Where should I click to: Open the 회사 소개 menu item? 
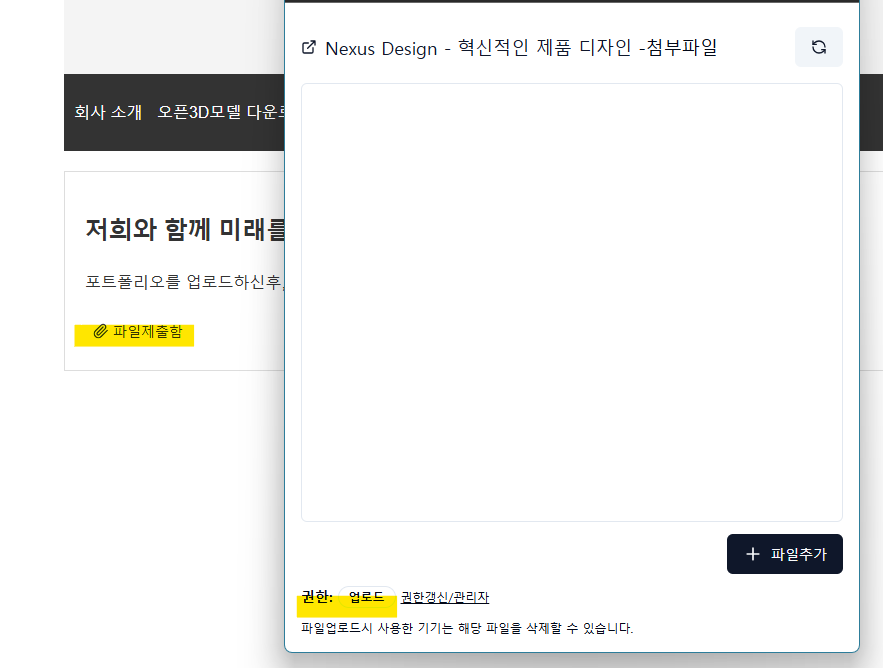tap(108, 112)
